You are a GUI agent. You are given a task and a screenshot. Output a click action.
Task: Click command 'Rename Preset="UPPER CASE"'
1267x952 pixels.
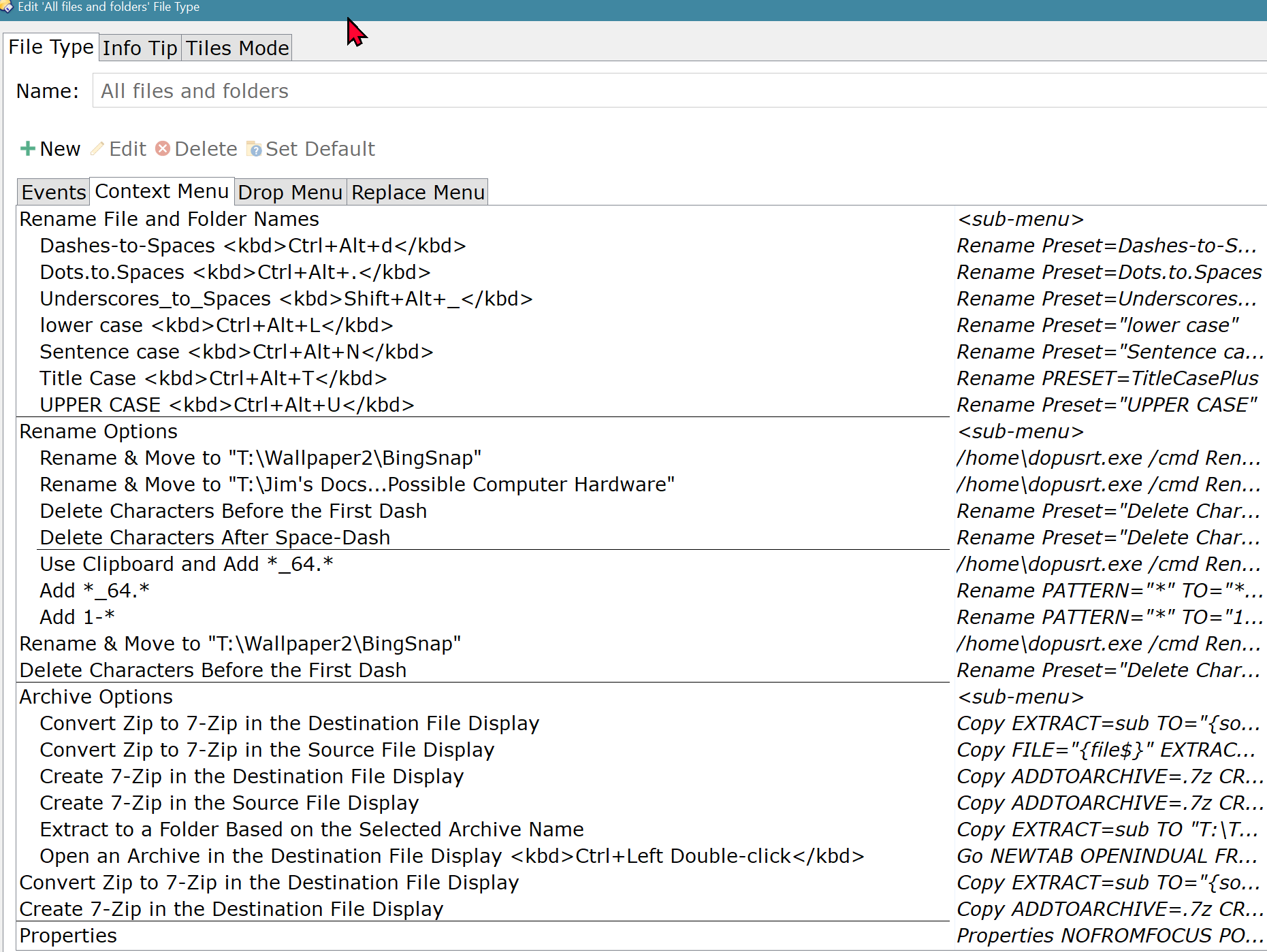(x=1107, y=405)
